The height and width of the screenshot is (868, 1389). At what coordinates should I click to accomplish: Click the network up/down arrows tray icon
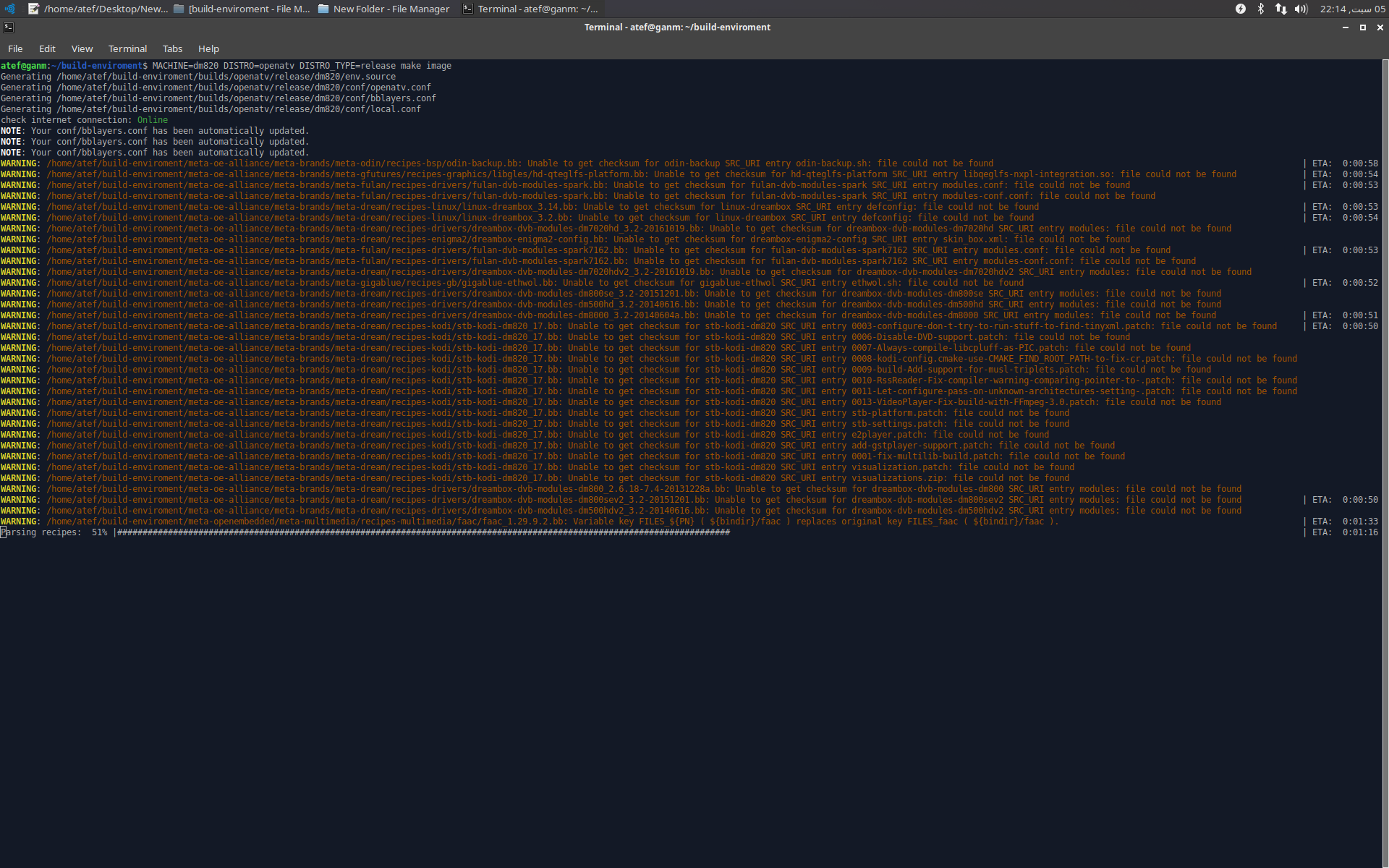(x=1280, y=9)
